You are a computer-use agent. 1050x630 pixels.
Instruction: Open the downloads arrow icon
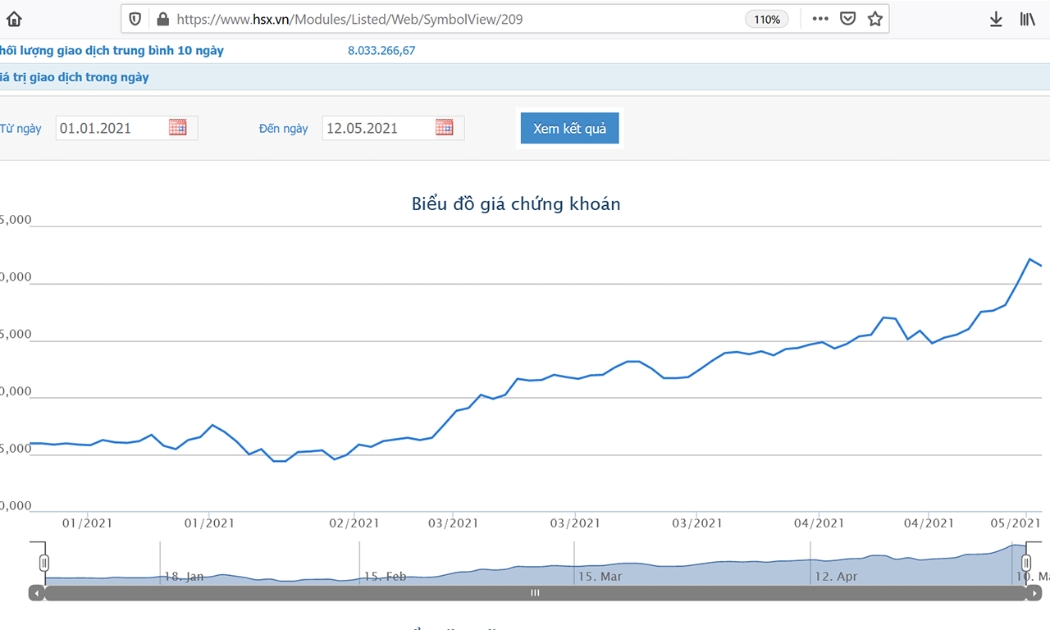(x=996, y=19)
